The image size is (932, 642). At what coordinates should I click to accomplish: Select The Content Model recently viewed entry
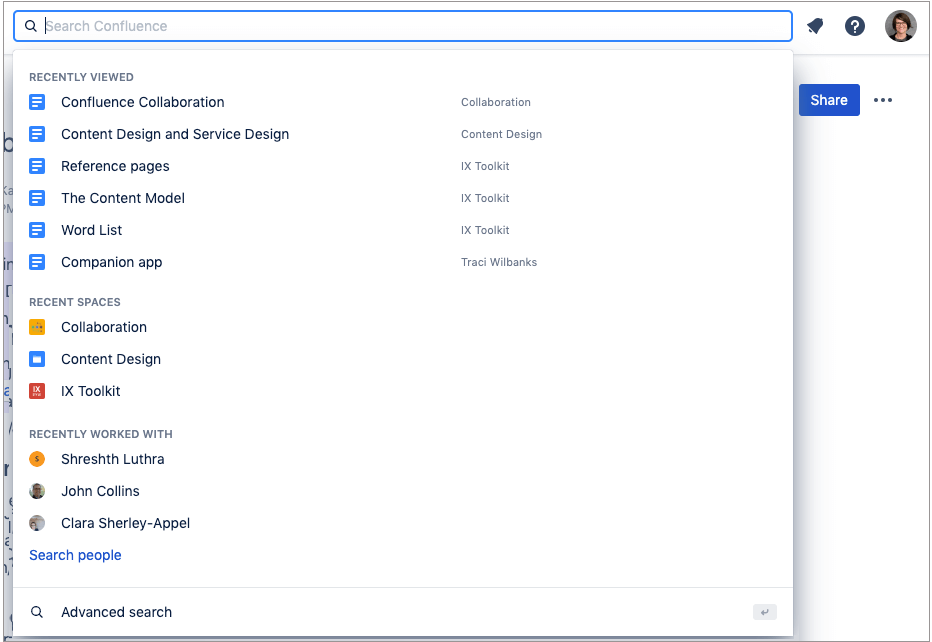(x=122, y=197)
